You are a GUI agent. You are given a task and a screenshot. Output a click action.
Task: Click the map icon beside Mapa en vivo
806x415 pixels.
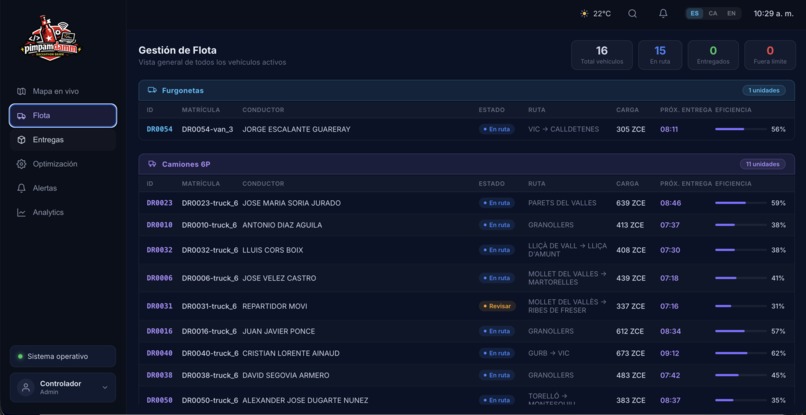21,91
